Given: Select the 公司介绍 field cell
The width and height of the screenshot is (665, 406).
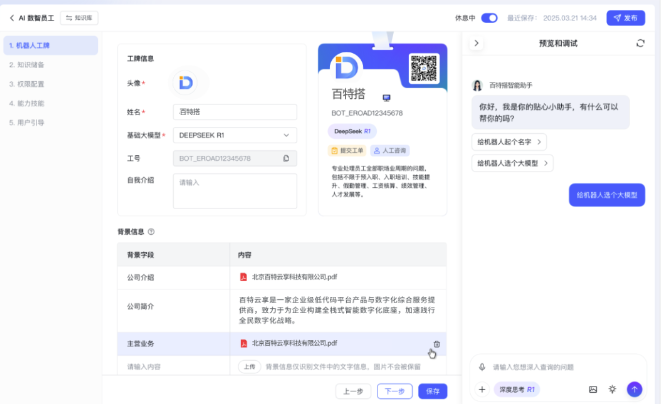Looking at the screenshot, I should pos(173,278).
